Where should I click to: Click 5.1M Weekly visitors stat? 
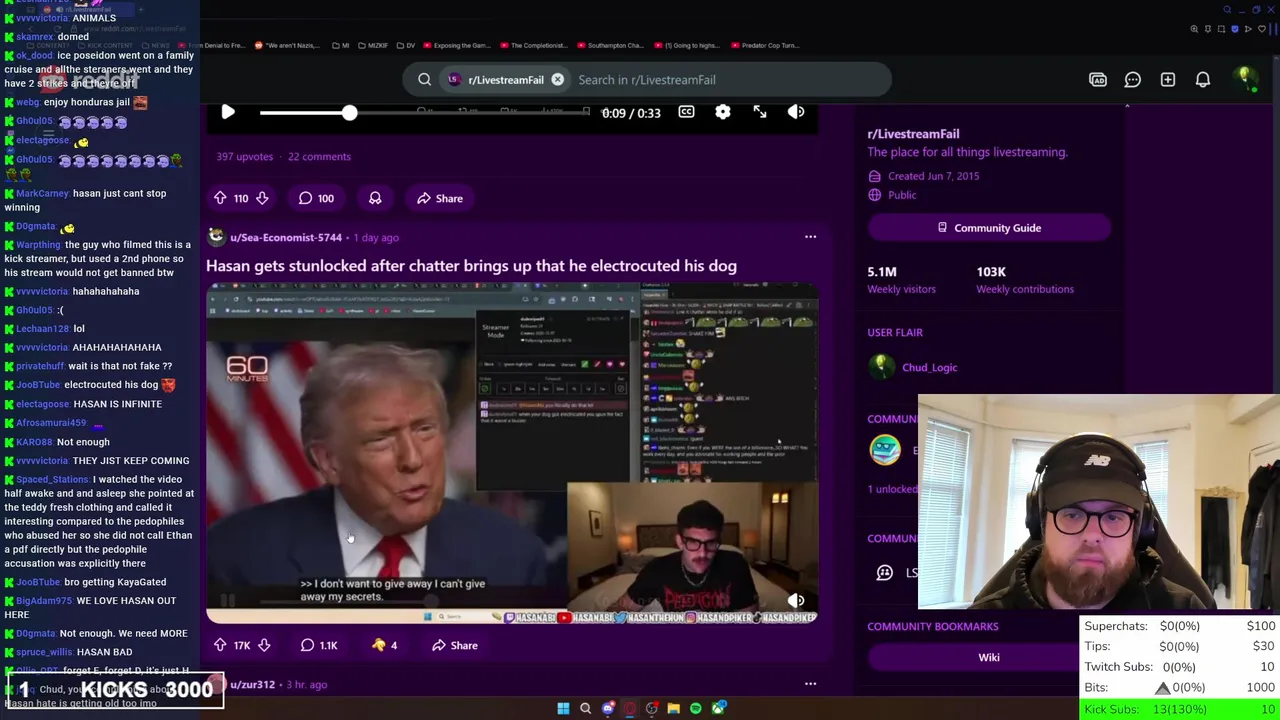tap(901, 280)
